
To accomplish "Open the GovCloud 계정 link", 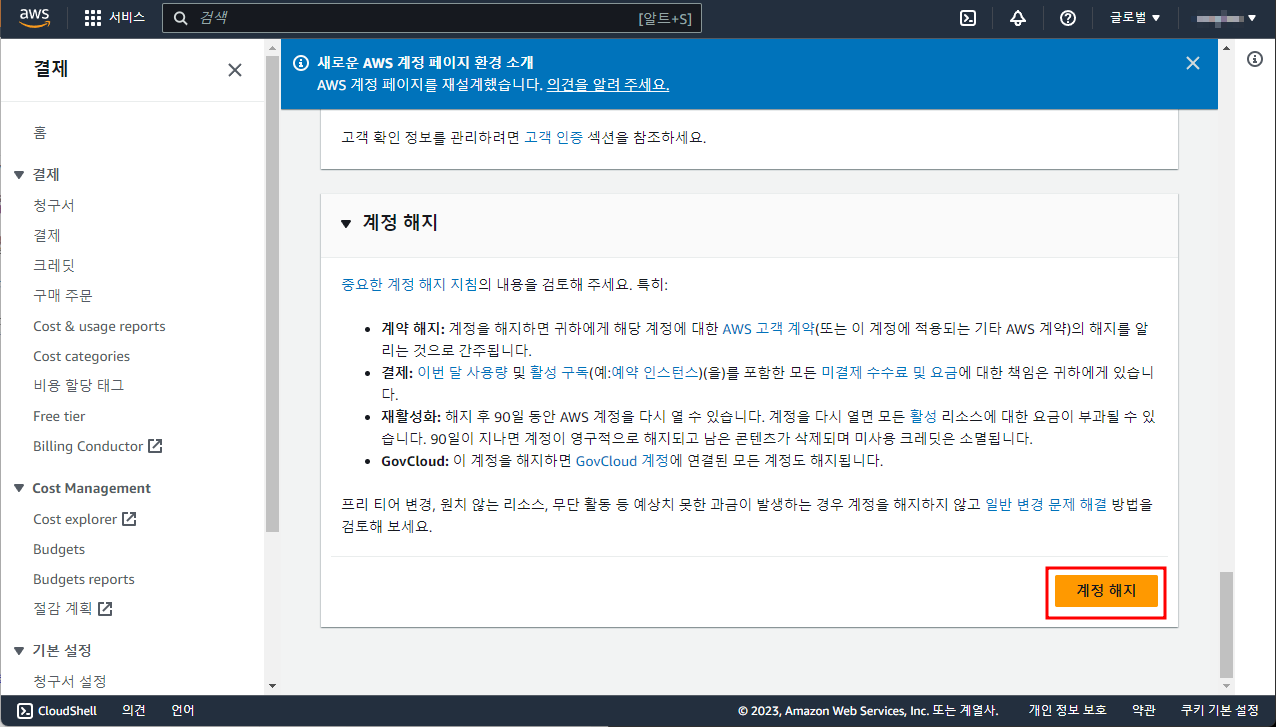I will coord(622,461).
